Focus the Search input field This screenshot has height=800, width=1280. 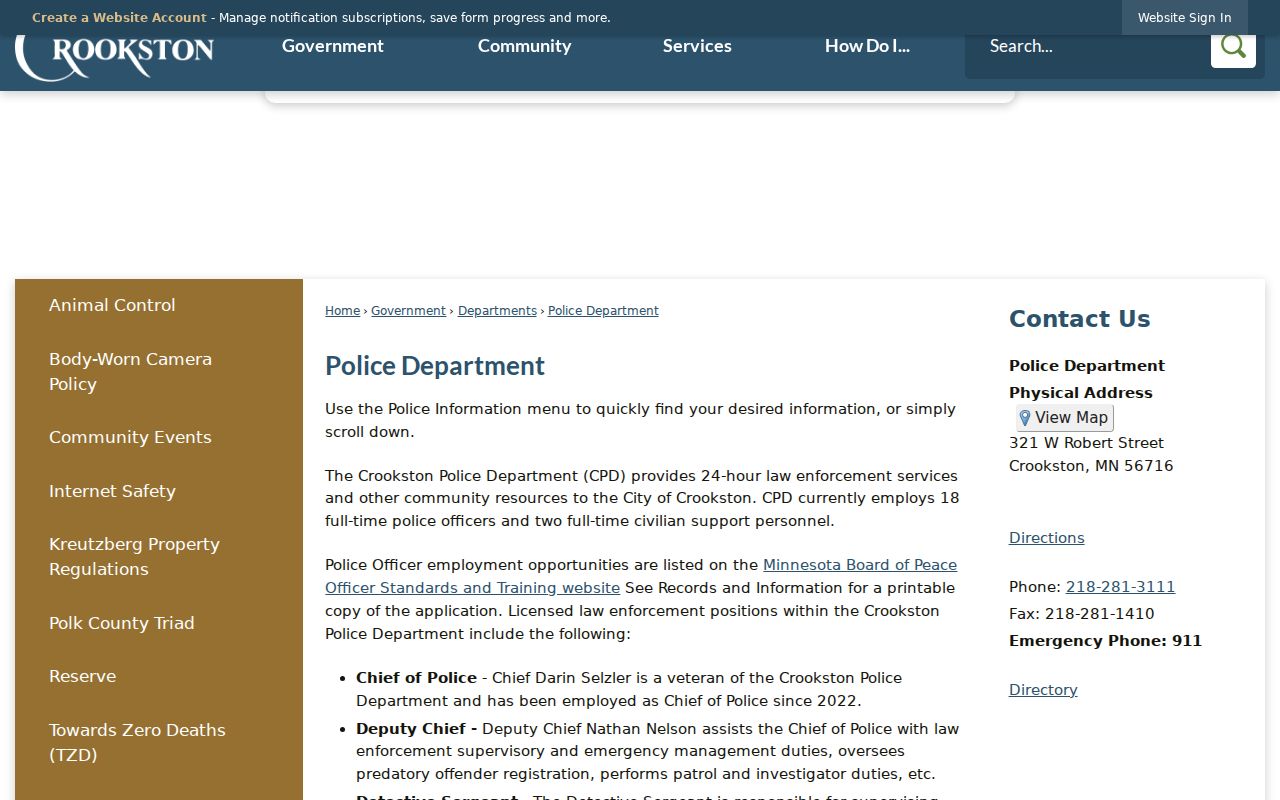(1088, 46)
